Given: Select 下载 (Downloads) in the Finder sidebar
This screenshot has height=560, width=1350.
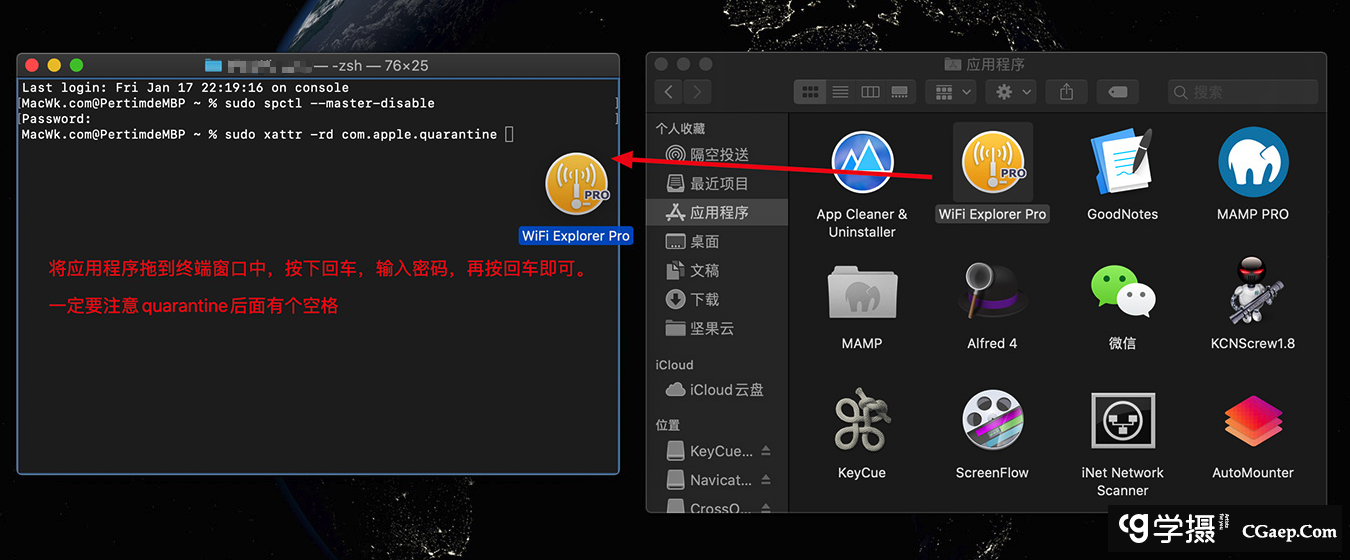Looking at the screenshot, I should 704,299.
